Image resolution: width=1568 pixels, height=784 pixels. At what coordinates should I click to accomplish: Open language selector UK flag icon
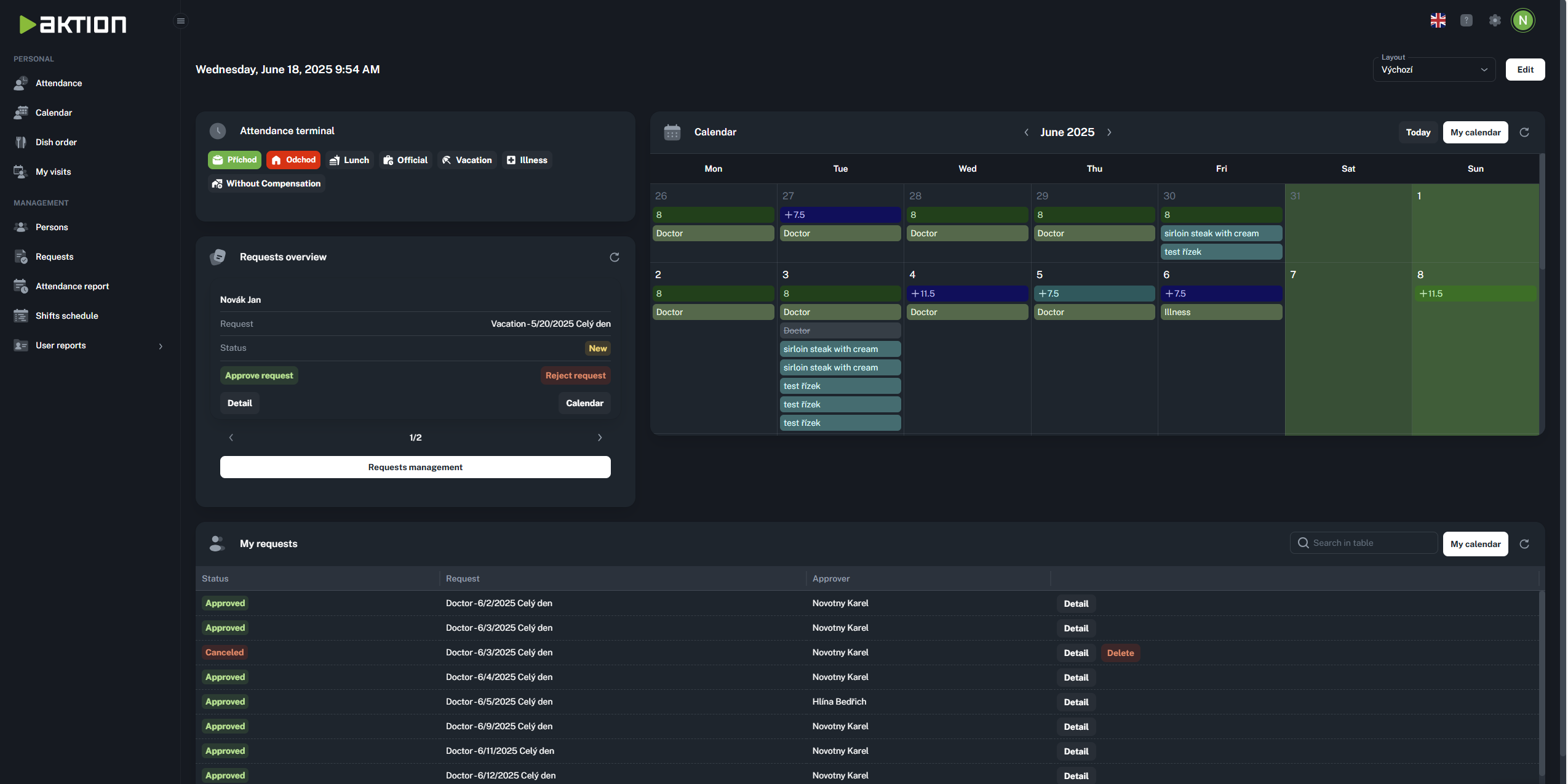click(x=1438, y=20)
